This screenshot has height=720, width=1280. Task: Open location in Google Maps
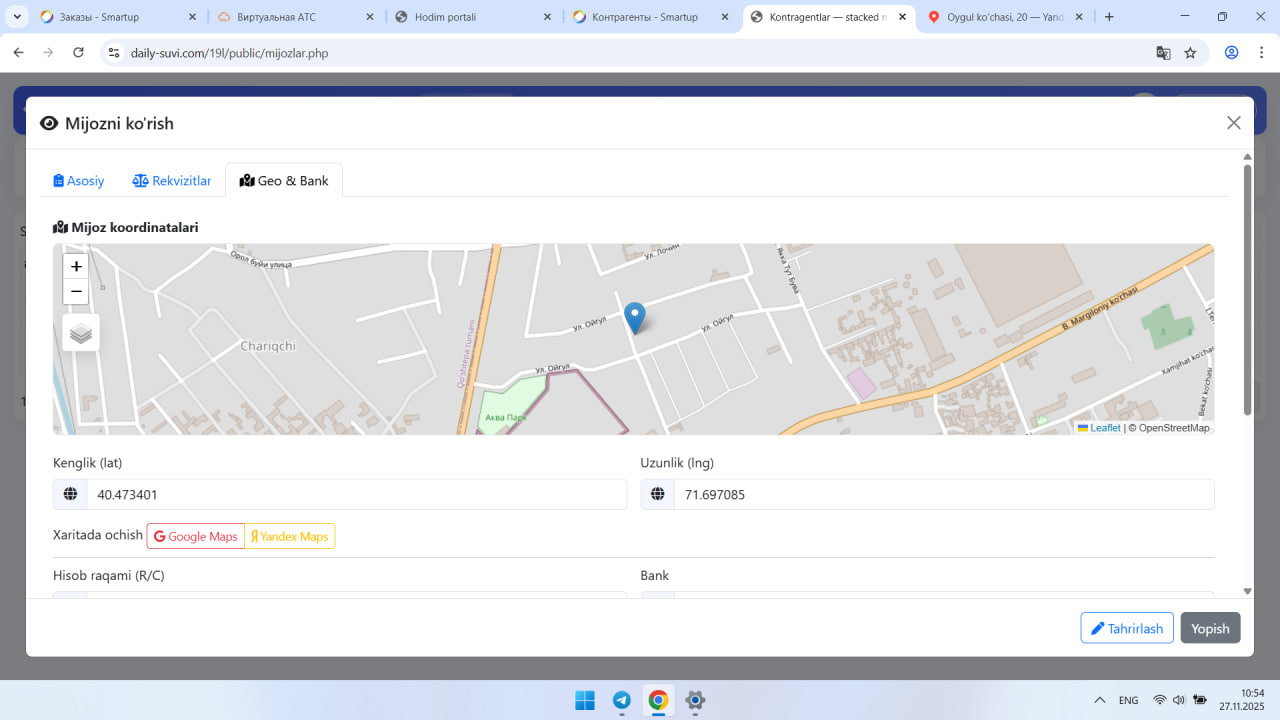196,536
